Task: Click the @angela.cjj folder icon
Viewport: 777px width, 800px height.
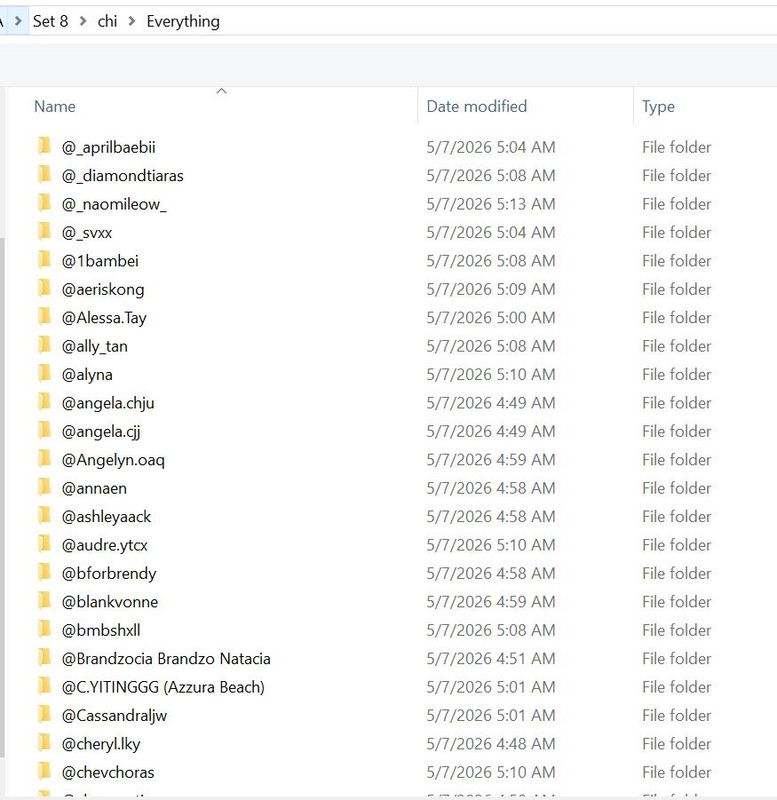Action: (44, 431)
